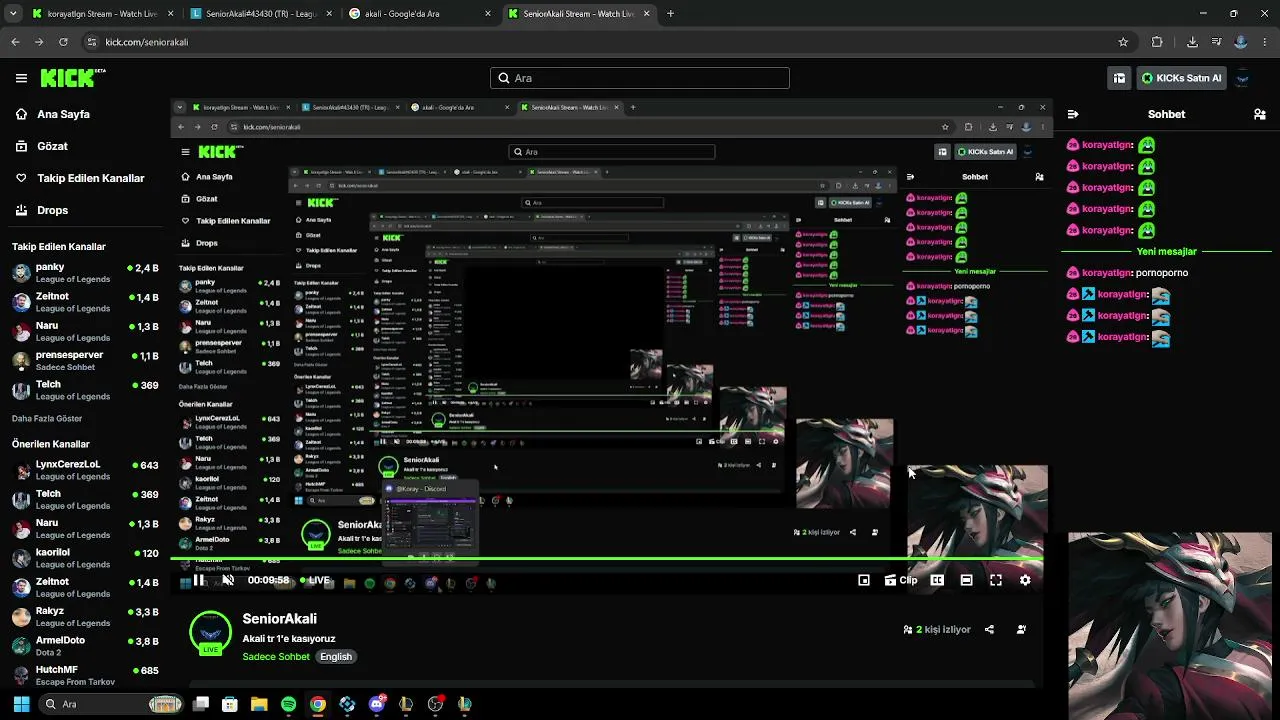
Task: Open the profile avatar menu in Kick header
Action: 1242,78
